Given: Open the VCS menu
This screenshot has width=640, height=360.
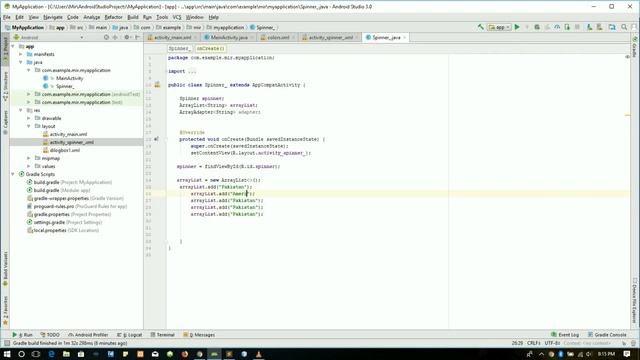Looking at the screenshot, I should click(x=177, y=17).
